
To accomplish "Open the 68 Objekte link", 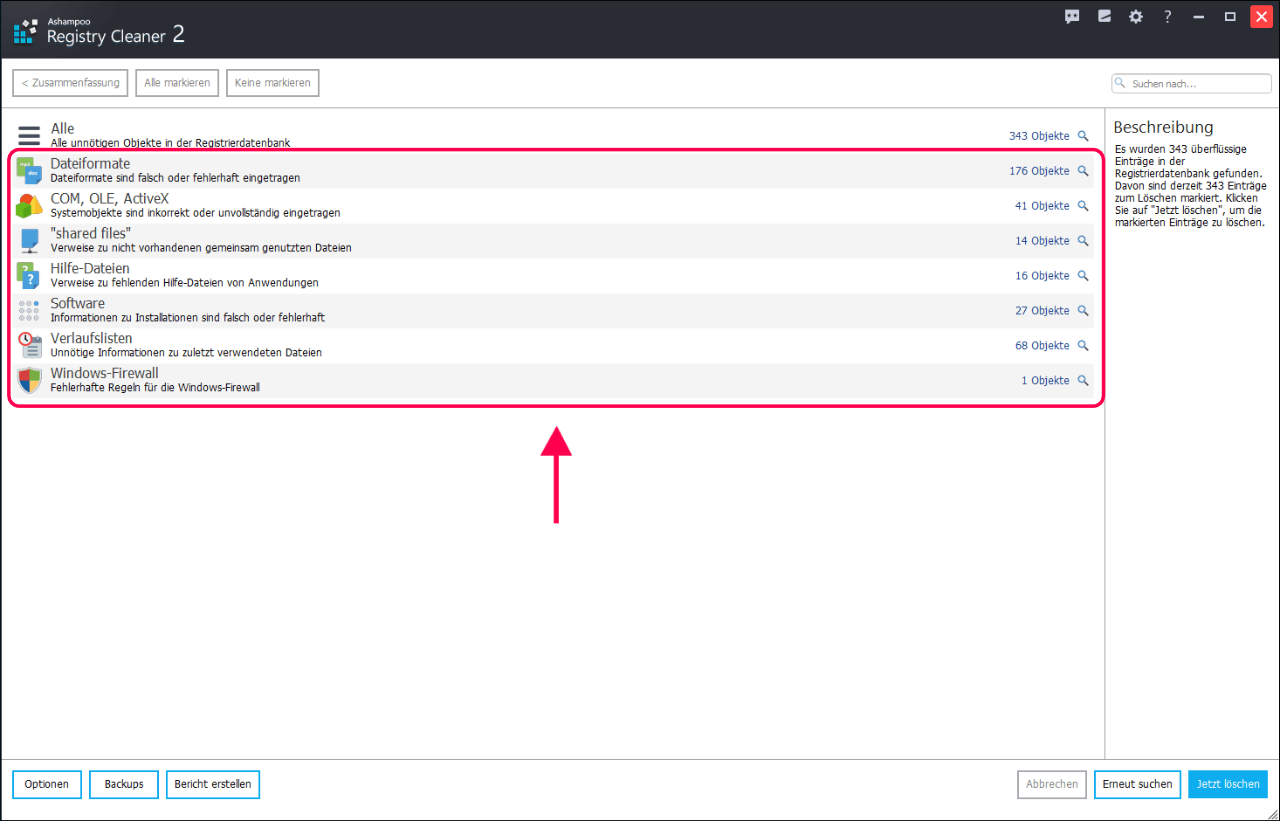I will tap(1042, 346).
